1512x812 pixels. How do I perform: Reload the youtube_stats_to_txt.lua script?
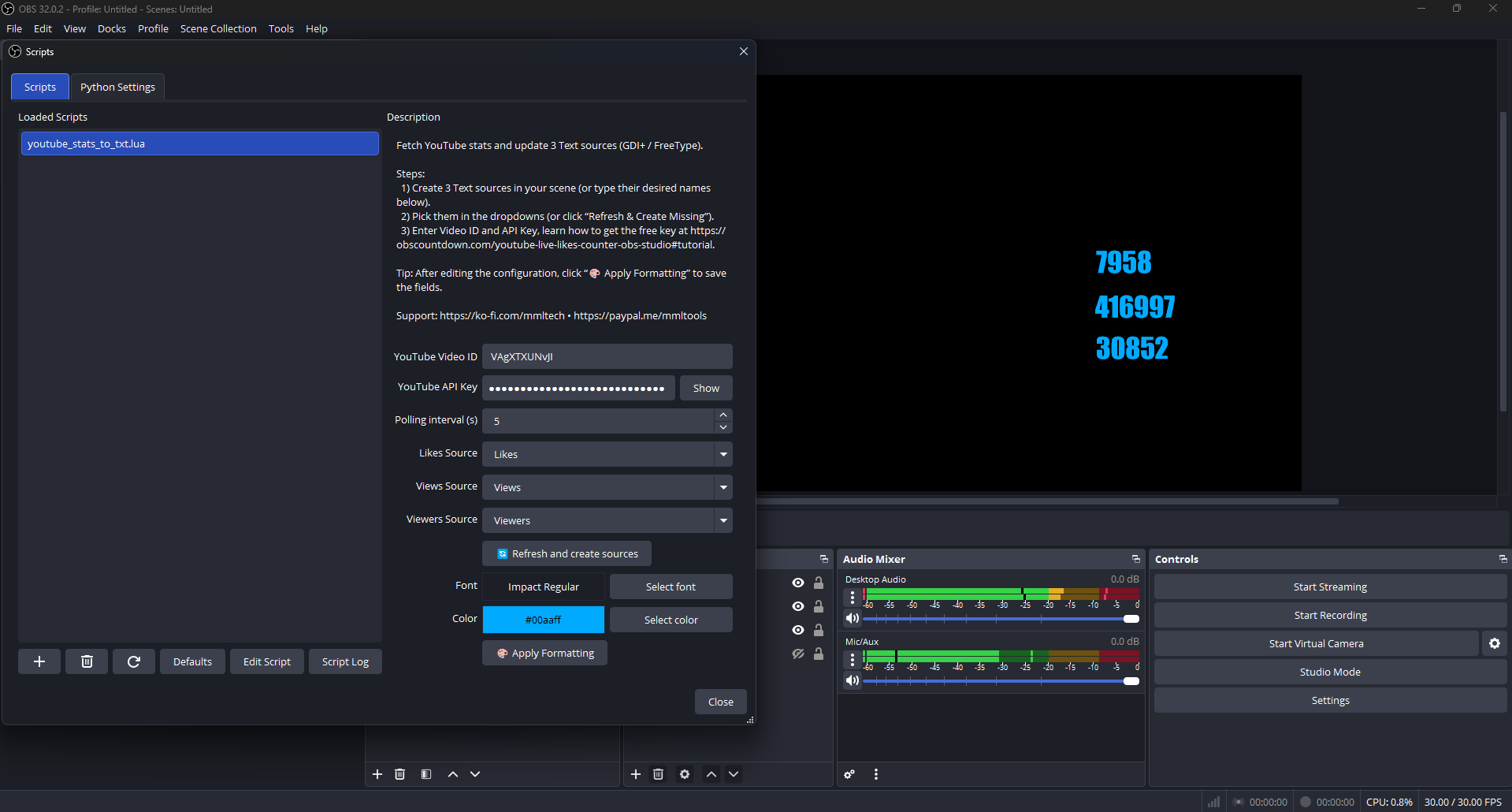pyautogui.click(x=134, y=661)
